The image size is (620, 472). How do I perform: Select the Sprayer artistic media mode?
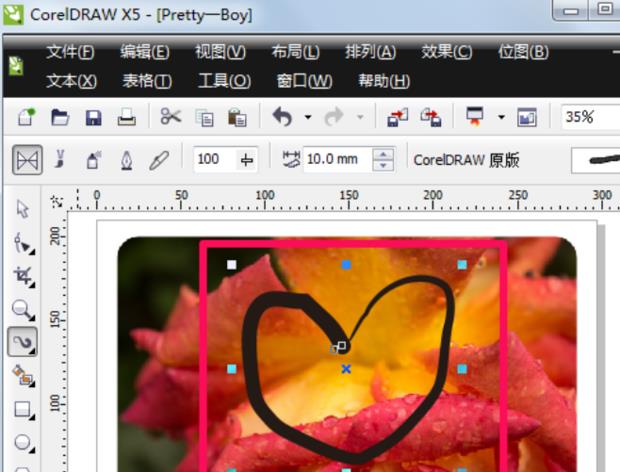[x=94, y=160]
